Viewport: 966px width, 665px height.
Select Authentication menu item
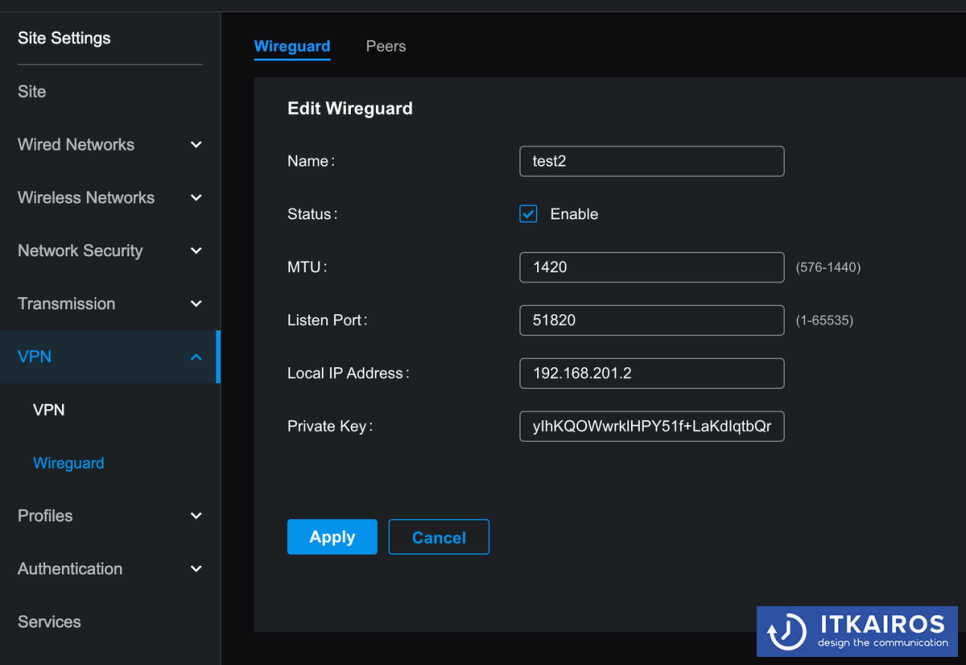(x=70, y=569)
